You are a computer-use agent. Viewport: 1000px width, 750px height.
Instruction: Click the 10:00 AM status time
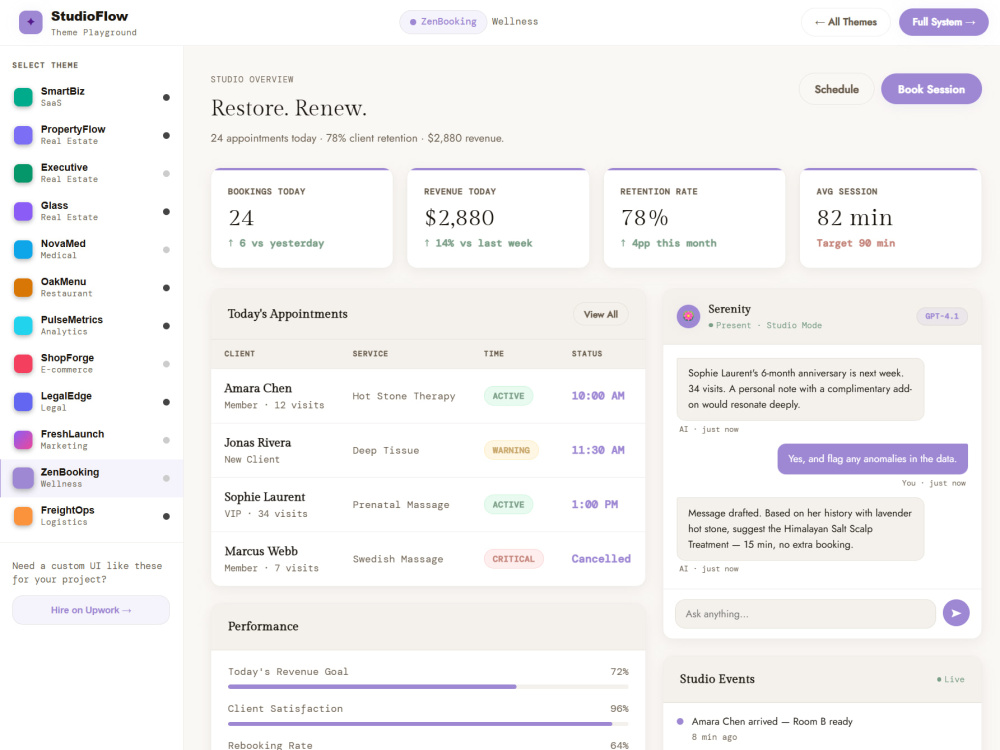point(598,396)
